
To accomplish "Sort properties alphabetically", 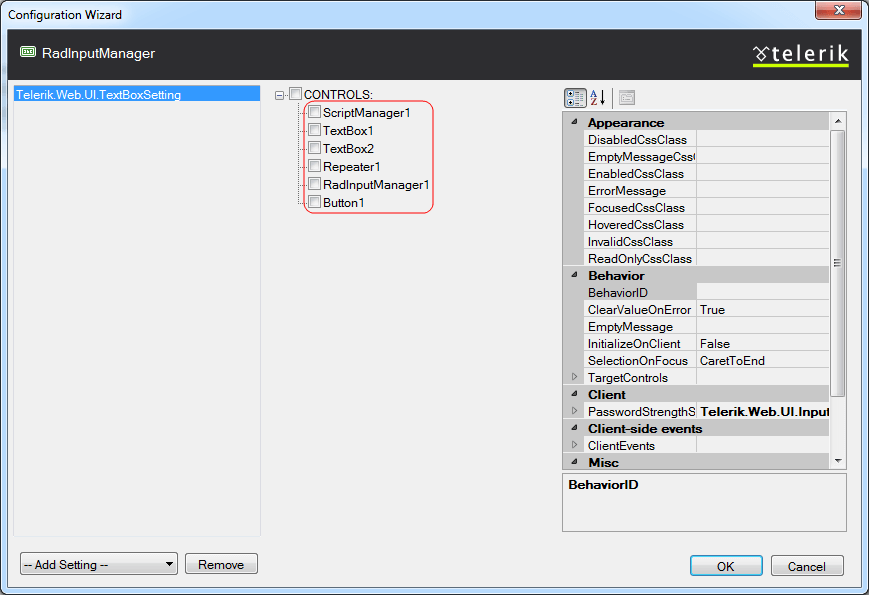I will [x=598, y=98].
